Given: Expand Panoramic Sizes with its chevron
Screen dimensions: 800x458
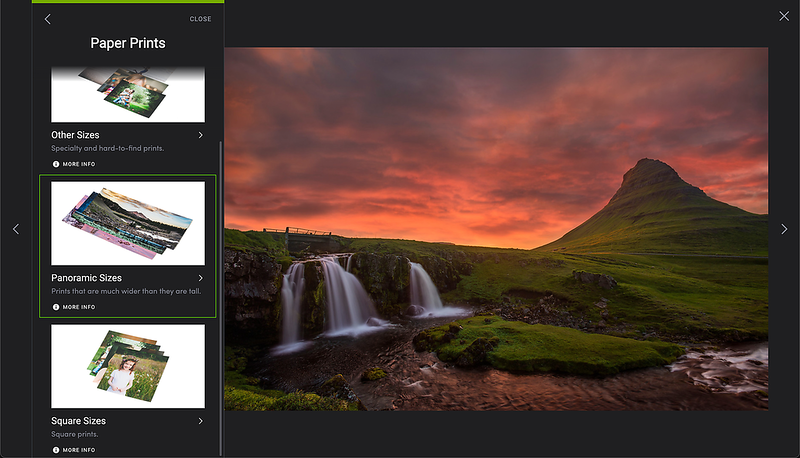Looking at the screenshot, I should click(201, 278).
